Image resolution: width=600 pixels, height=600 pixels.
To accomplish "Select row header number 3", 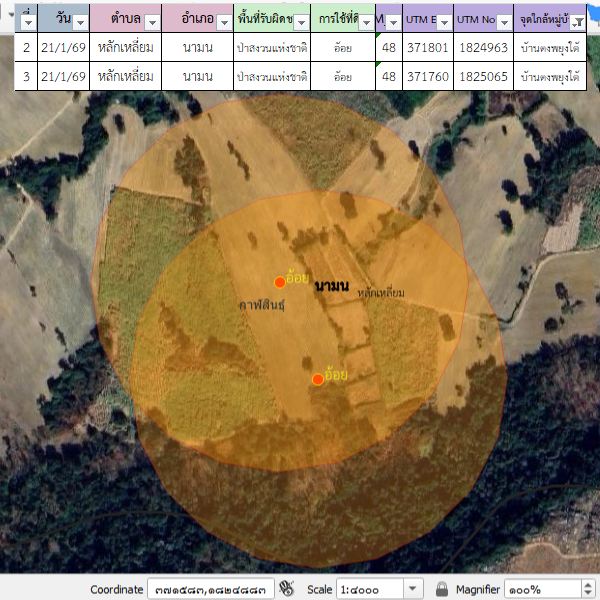I will coord(26,76).
